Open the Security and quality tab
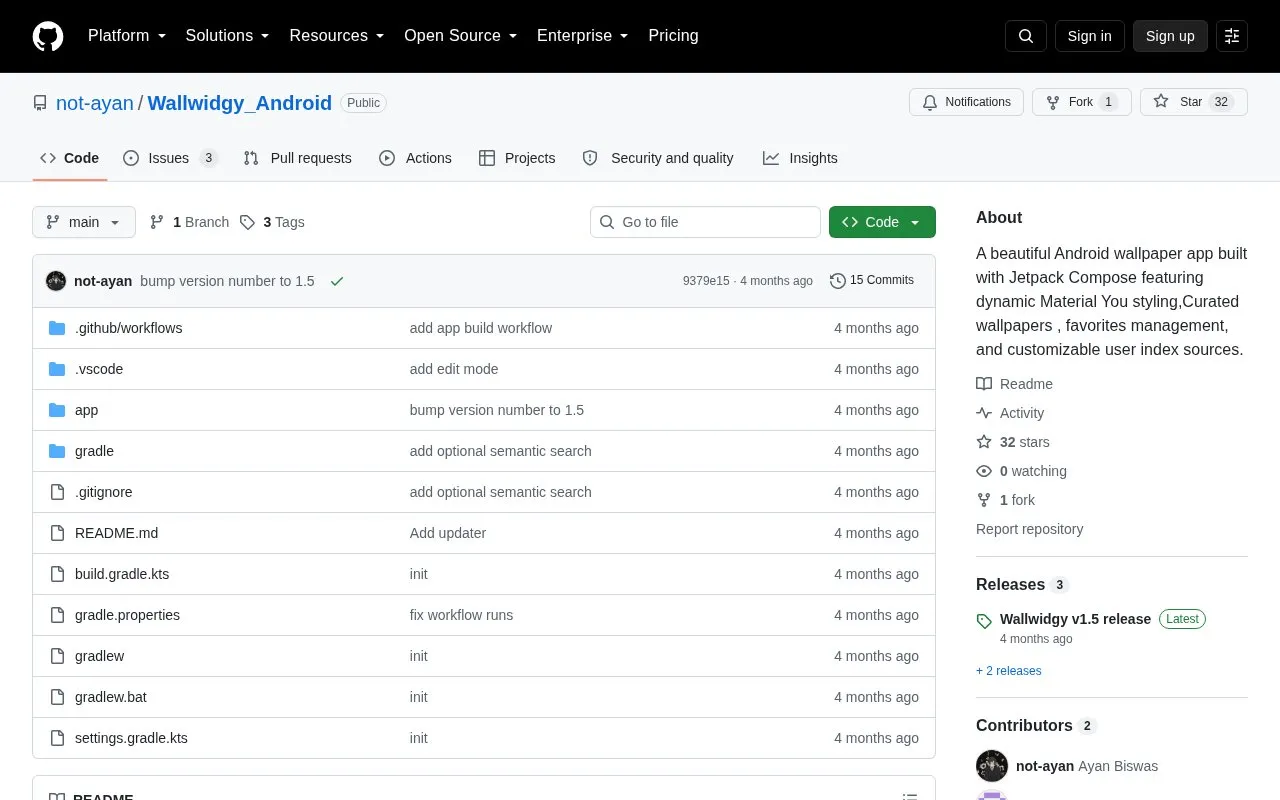1280x800 pixels. (658, 158)
